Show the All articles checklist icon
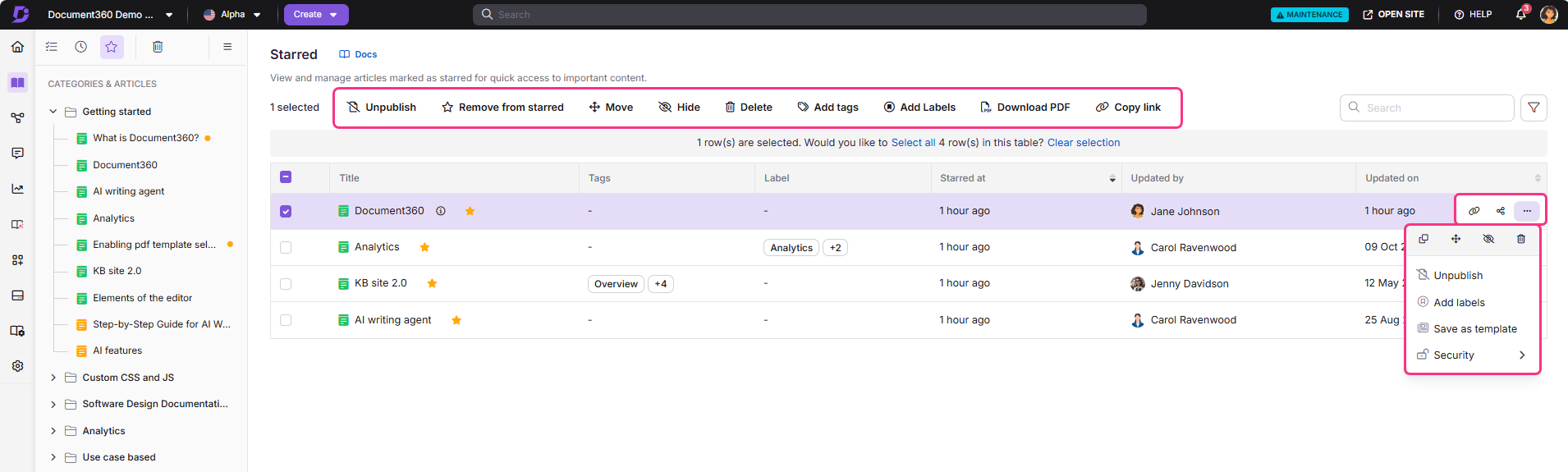This screenshot has height=472, width=1568. pyautogui.click(x=52, y=47)
